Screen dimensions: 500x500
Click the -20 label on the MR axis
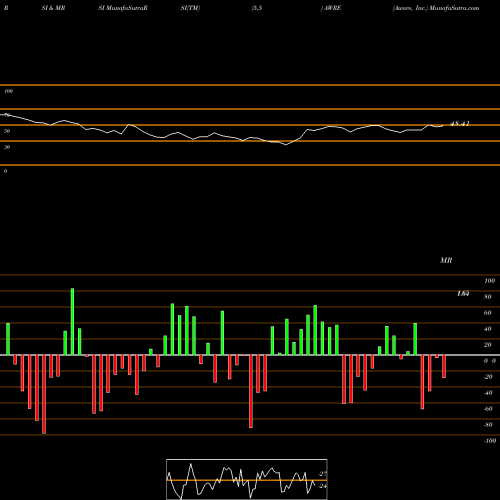pos(488,377)
